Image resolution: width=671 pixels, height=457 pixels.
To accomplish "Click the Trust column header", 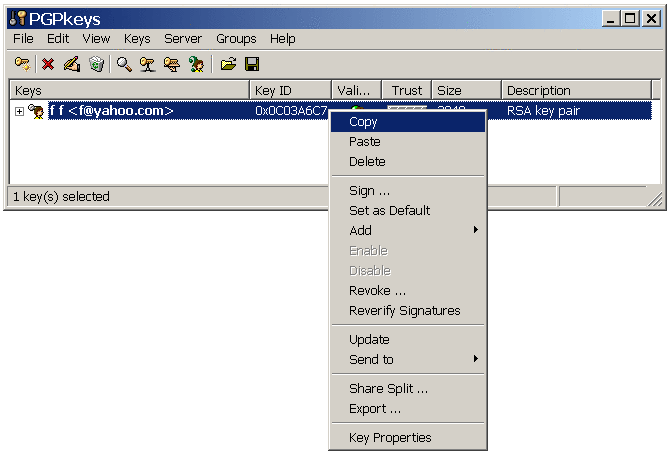I will pos(407,90).
